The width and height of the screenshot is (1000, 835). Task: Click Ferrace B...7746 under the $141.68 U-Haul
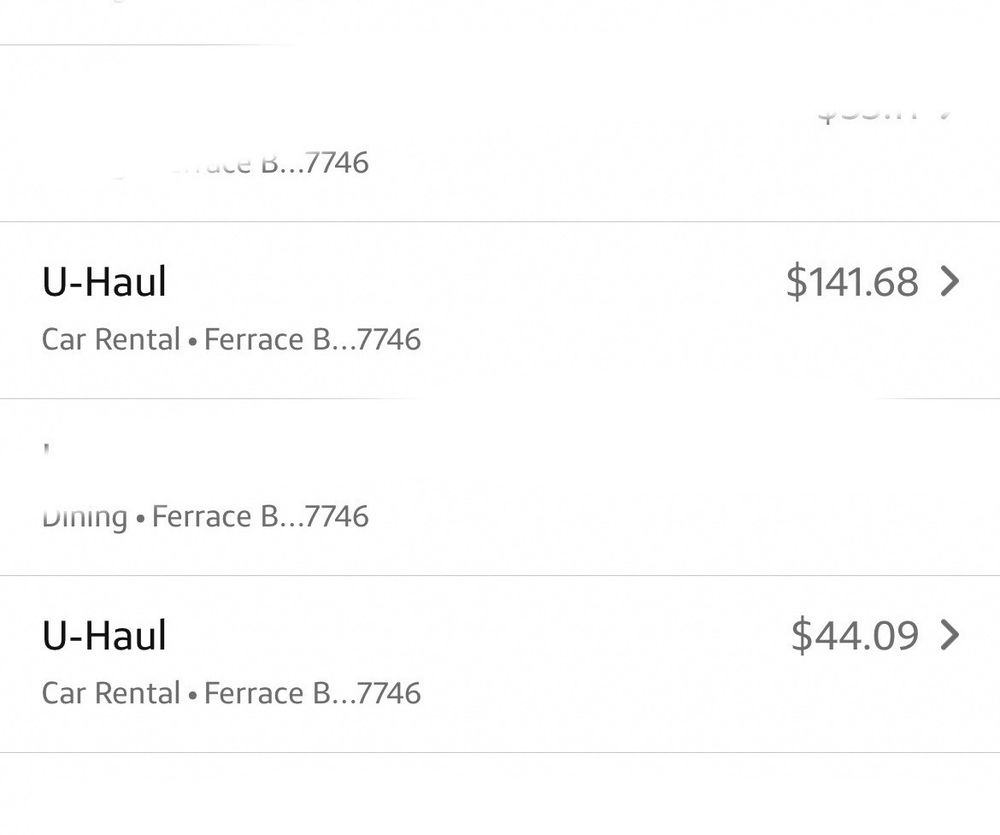click(x=312, y=340)
